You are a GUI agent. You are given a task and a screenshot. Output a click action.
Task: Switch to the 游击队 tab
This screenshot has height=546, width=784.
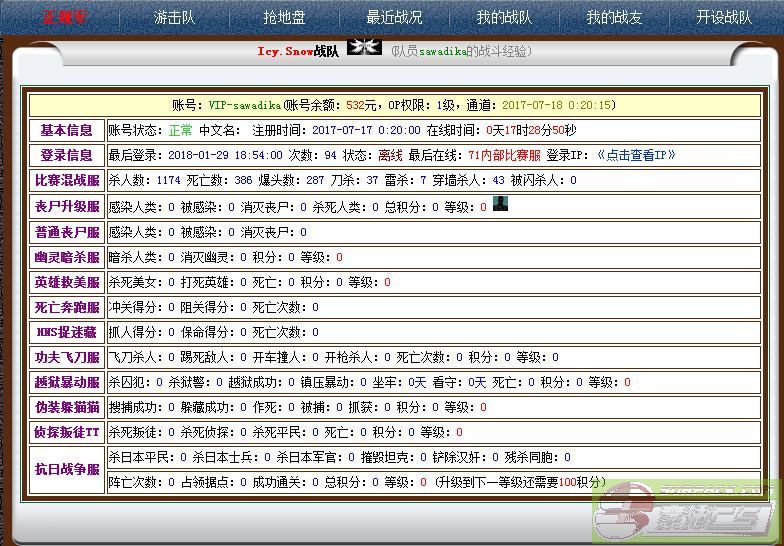(x=174, y=17)
